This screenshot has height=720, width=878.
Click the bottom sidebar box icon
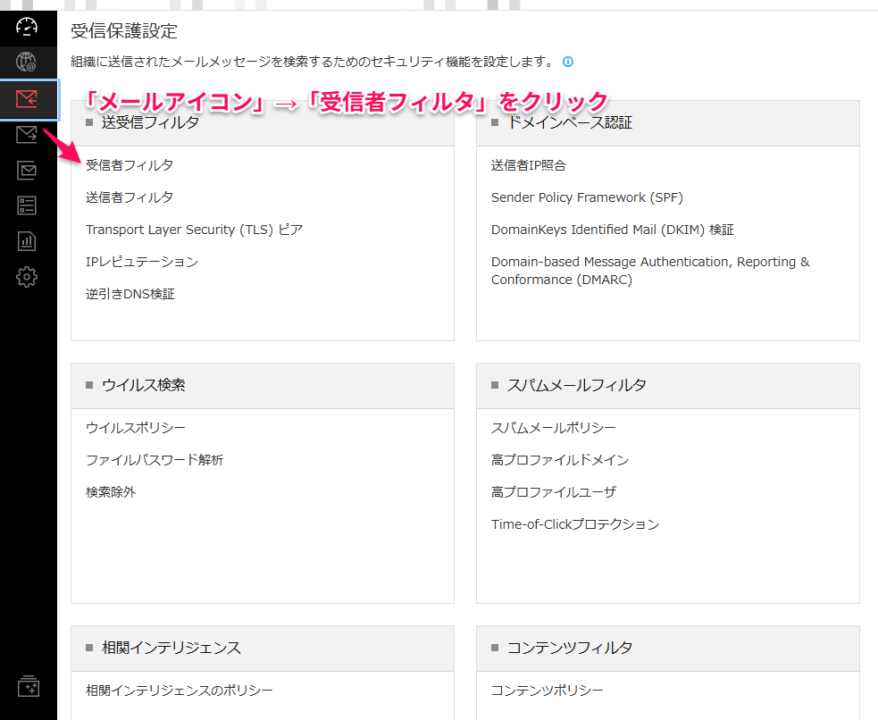coord(27,687)
